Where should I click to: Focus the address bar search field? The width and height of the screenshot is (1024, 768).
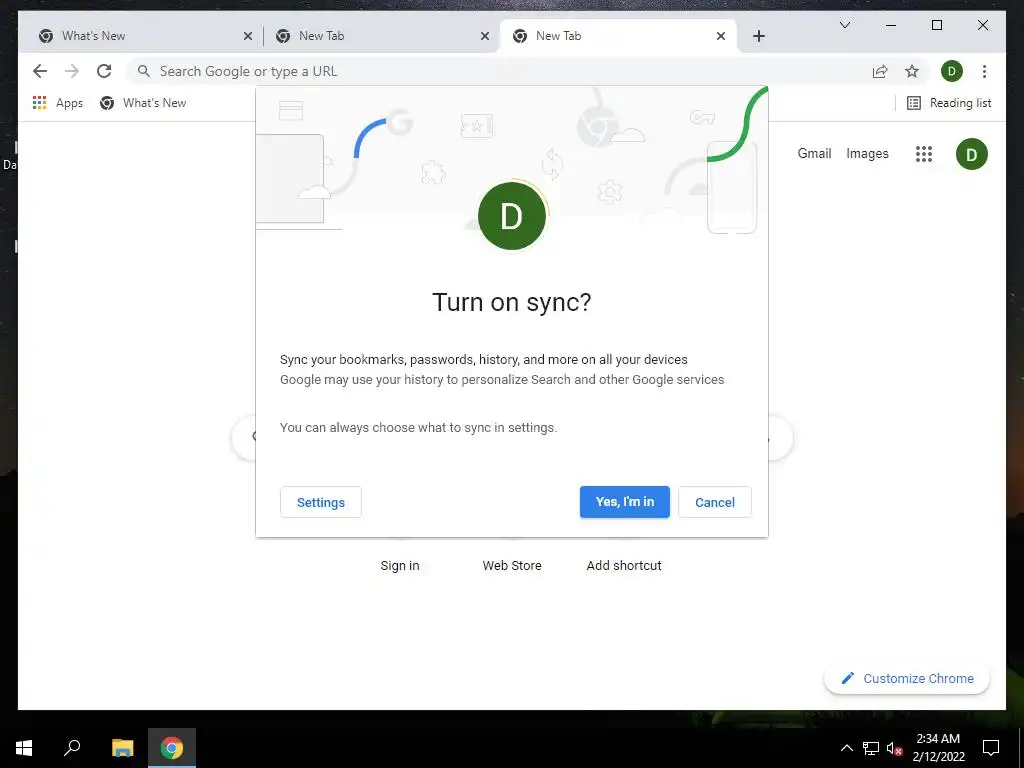(x=502, y=71)
